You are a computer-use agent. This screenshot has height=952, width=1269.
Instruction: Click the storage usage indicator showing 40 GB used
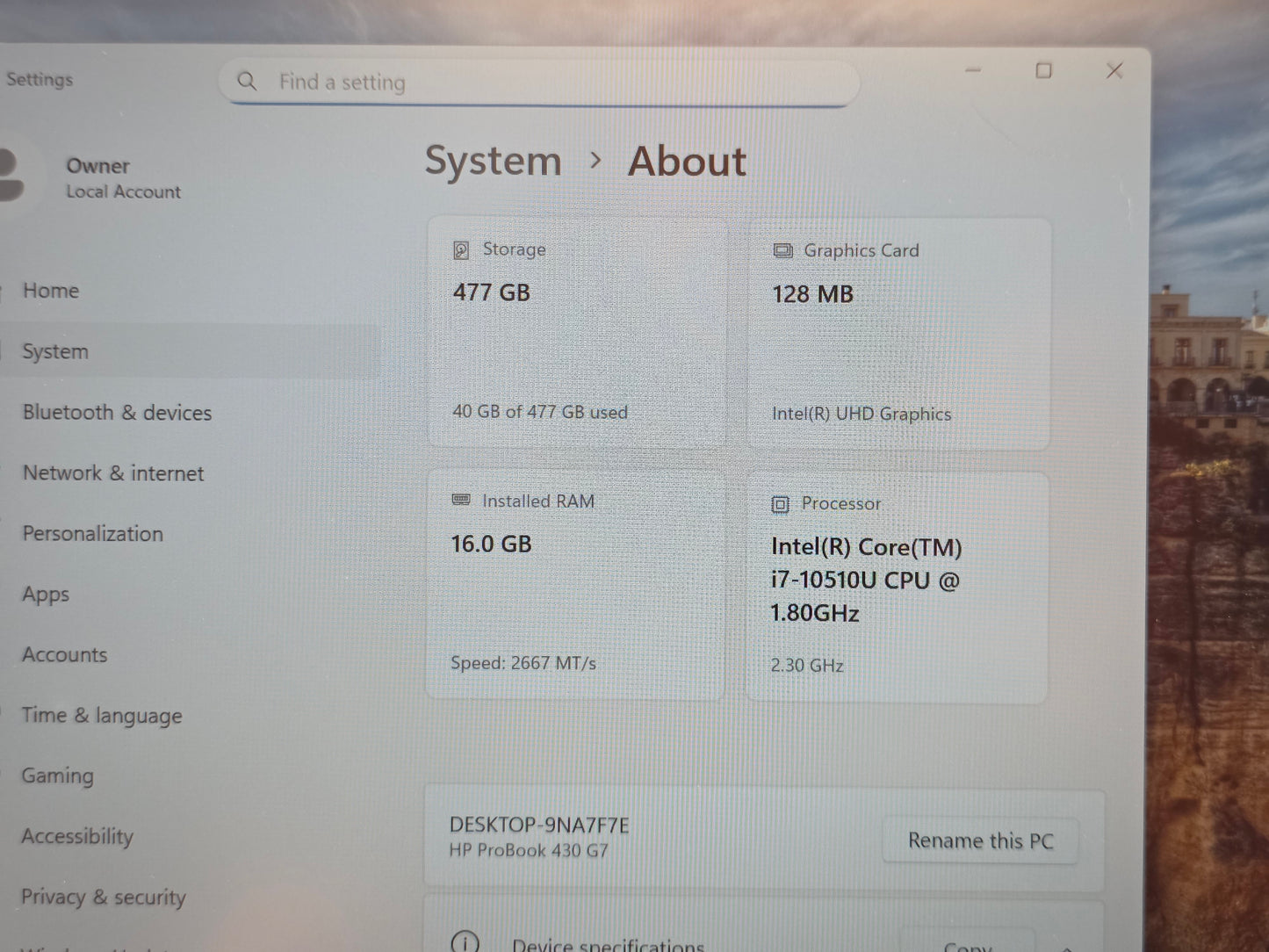(539, 411)
